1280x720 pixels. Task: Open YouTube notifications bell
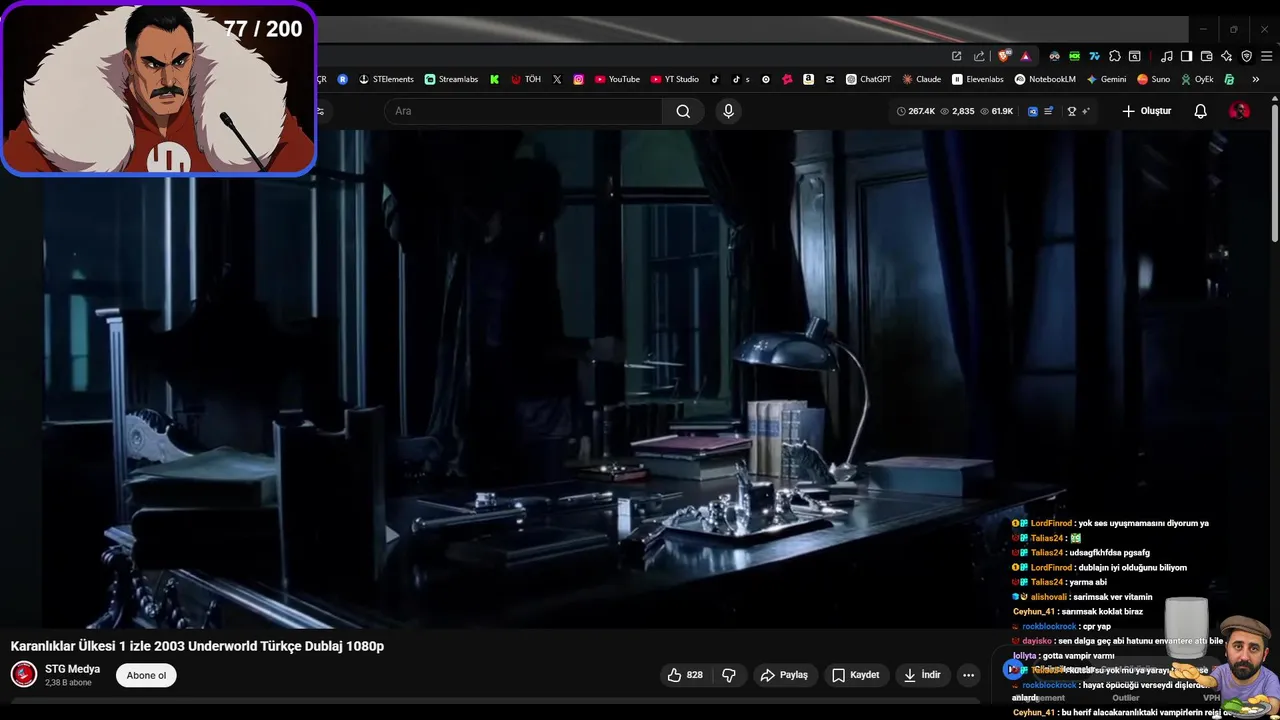pyautogui.click(x=1201, y=111)
